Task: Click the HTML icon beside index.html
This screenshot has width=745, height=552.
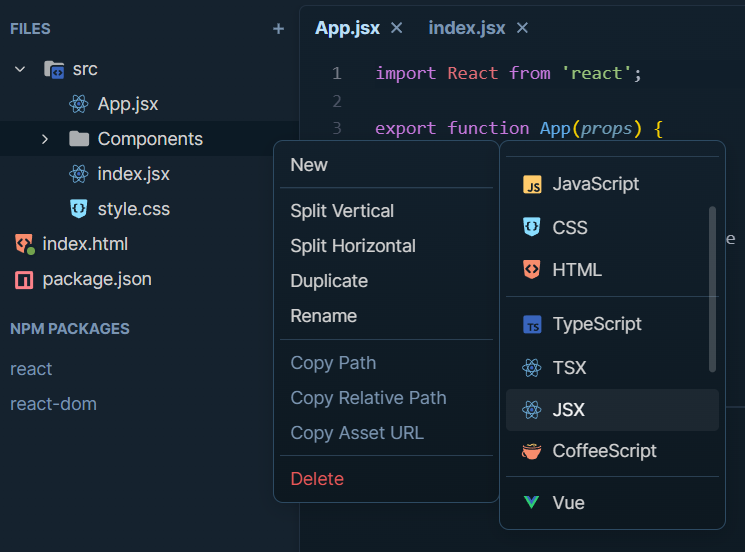Action: [24, 244]
